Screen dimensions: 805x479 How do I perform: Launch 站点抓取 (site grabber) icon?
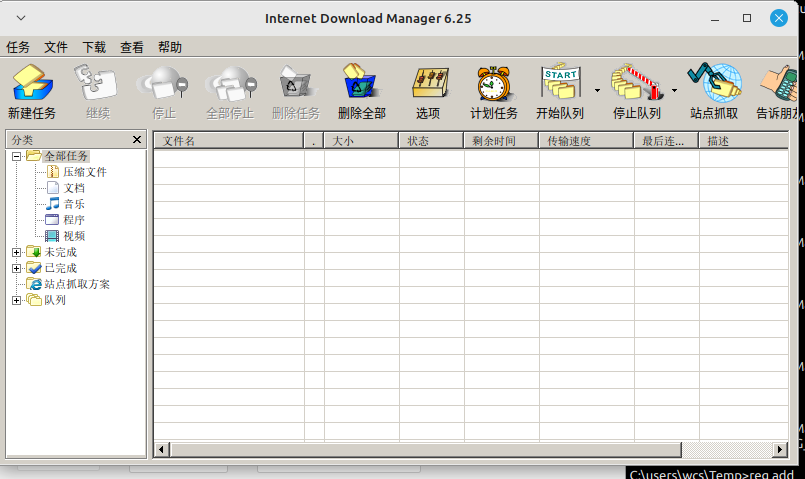(714, 82)
